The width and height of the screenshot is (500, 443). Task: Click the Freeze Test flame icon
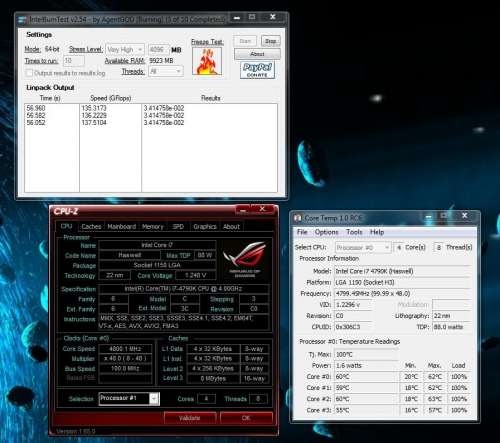pos(207,61)
